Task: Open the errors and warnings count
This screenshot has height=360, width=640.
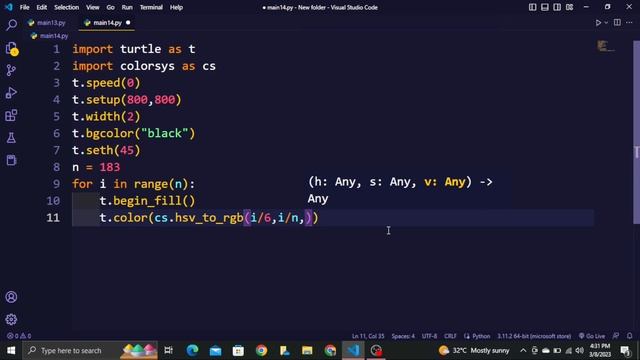Action: (x=19, y=336)
